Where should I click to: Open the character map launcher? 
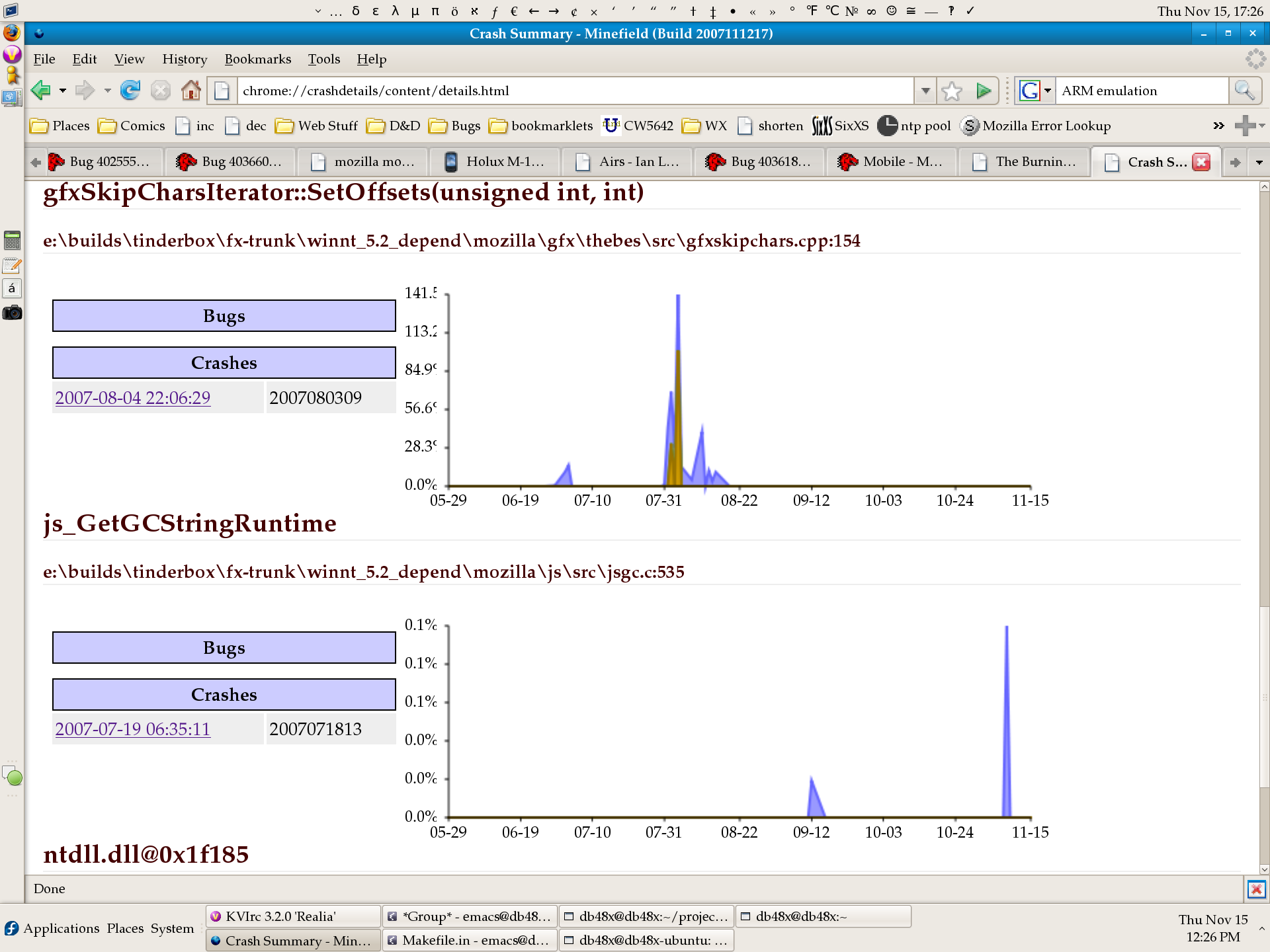[x=12, y=288]
